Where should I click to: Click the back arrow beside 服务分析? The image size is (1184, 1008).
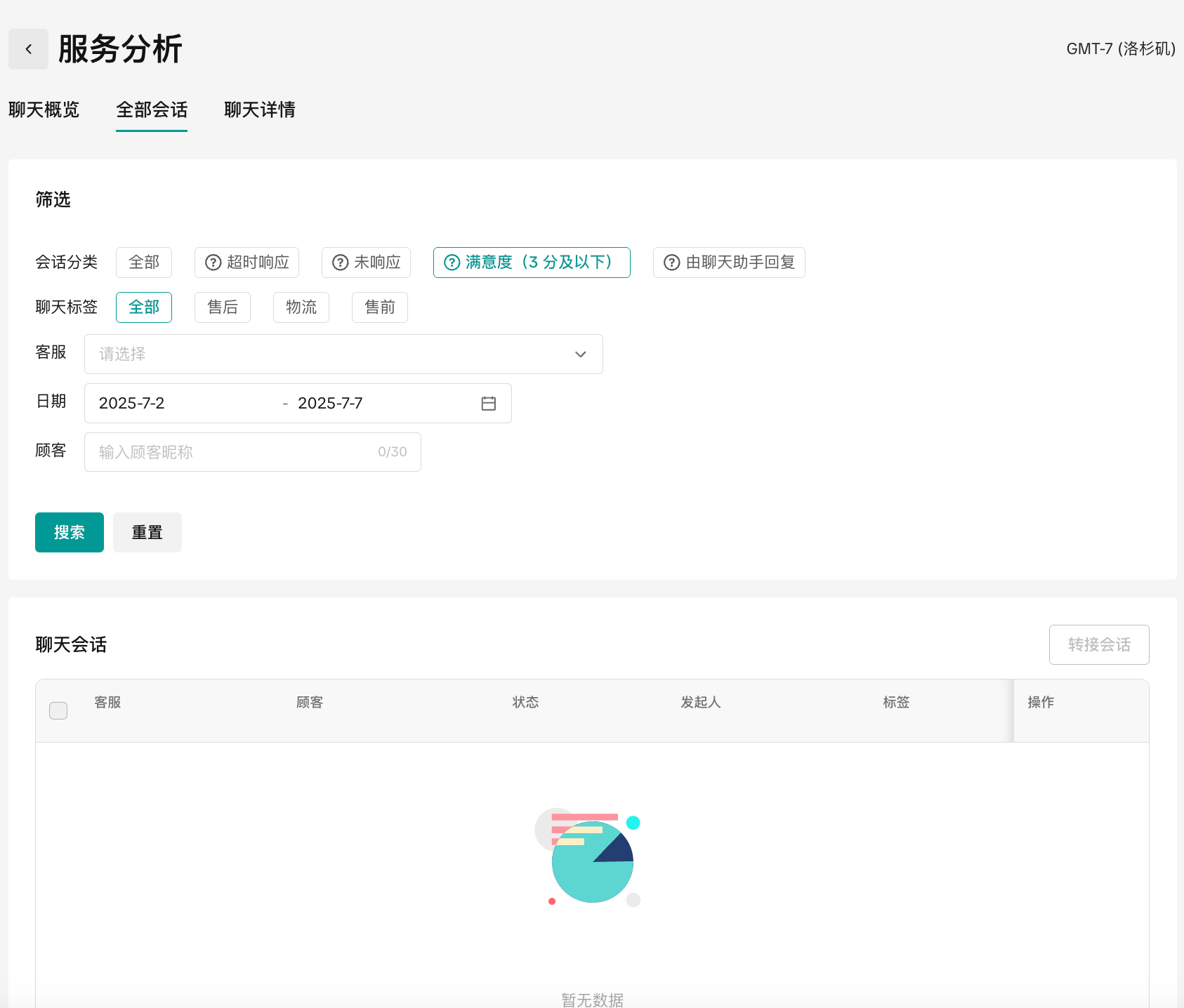click(28, 49)
